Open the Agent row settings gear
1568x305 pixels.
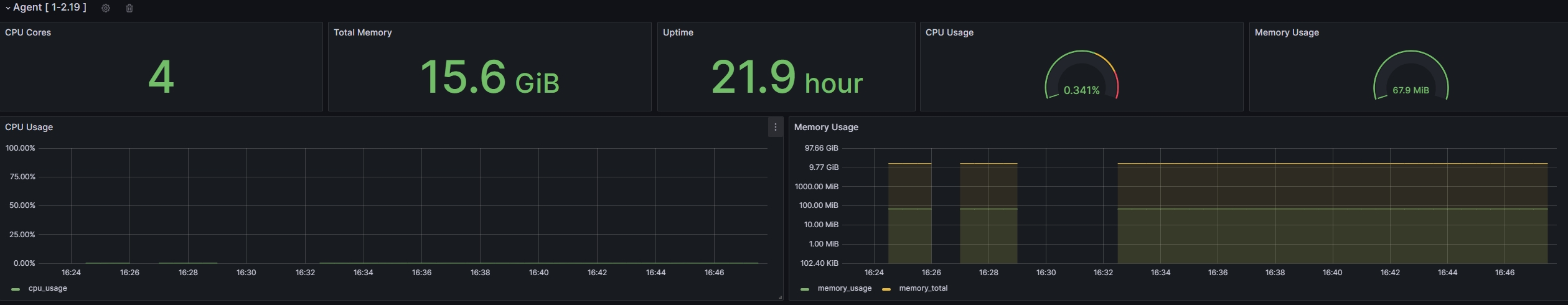click(x=106, y=8)
